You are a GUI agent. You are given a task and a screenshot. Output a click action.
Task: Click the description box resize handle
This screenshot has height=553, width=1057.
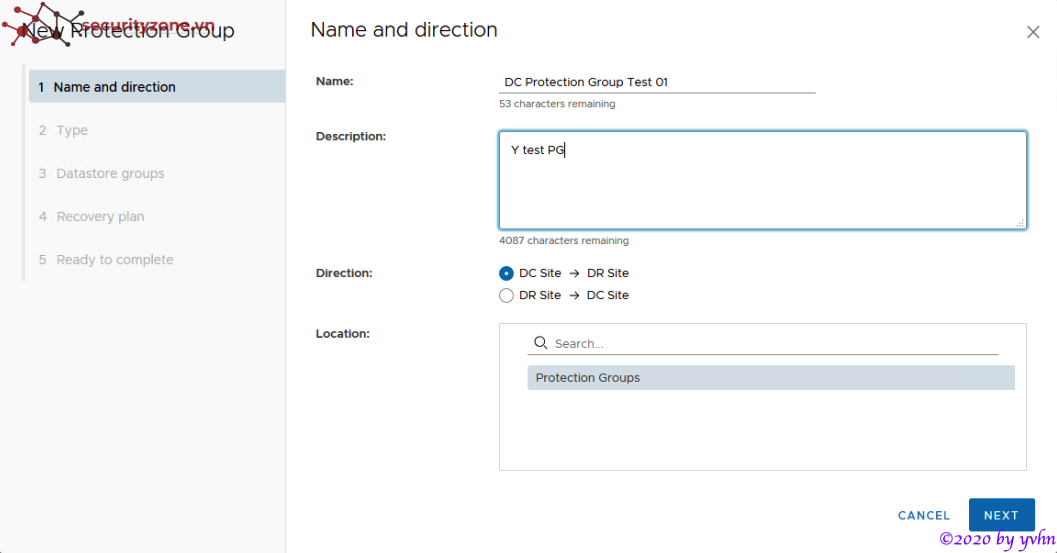coord(1020,223)
